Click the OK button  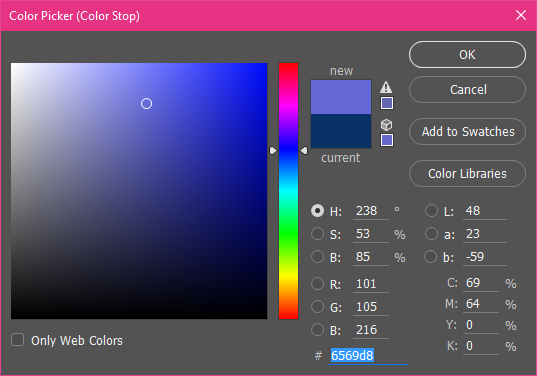[x=467, y=54]
